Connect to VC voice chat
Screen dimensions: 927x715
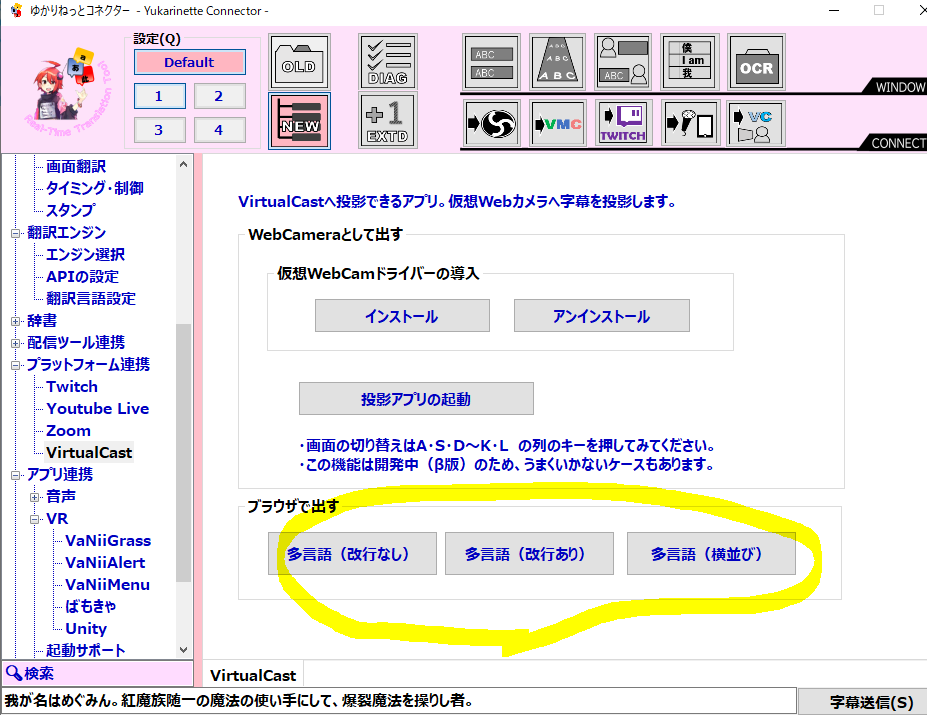(x=756, y=123)
